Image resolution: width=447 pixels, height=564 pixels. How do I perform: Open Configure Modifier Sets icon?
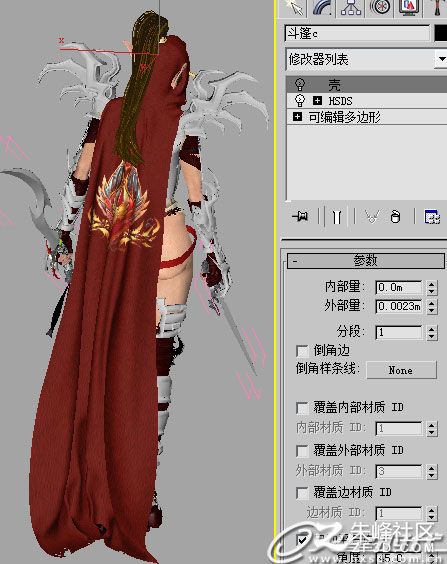432,217
